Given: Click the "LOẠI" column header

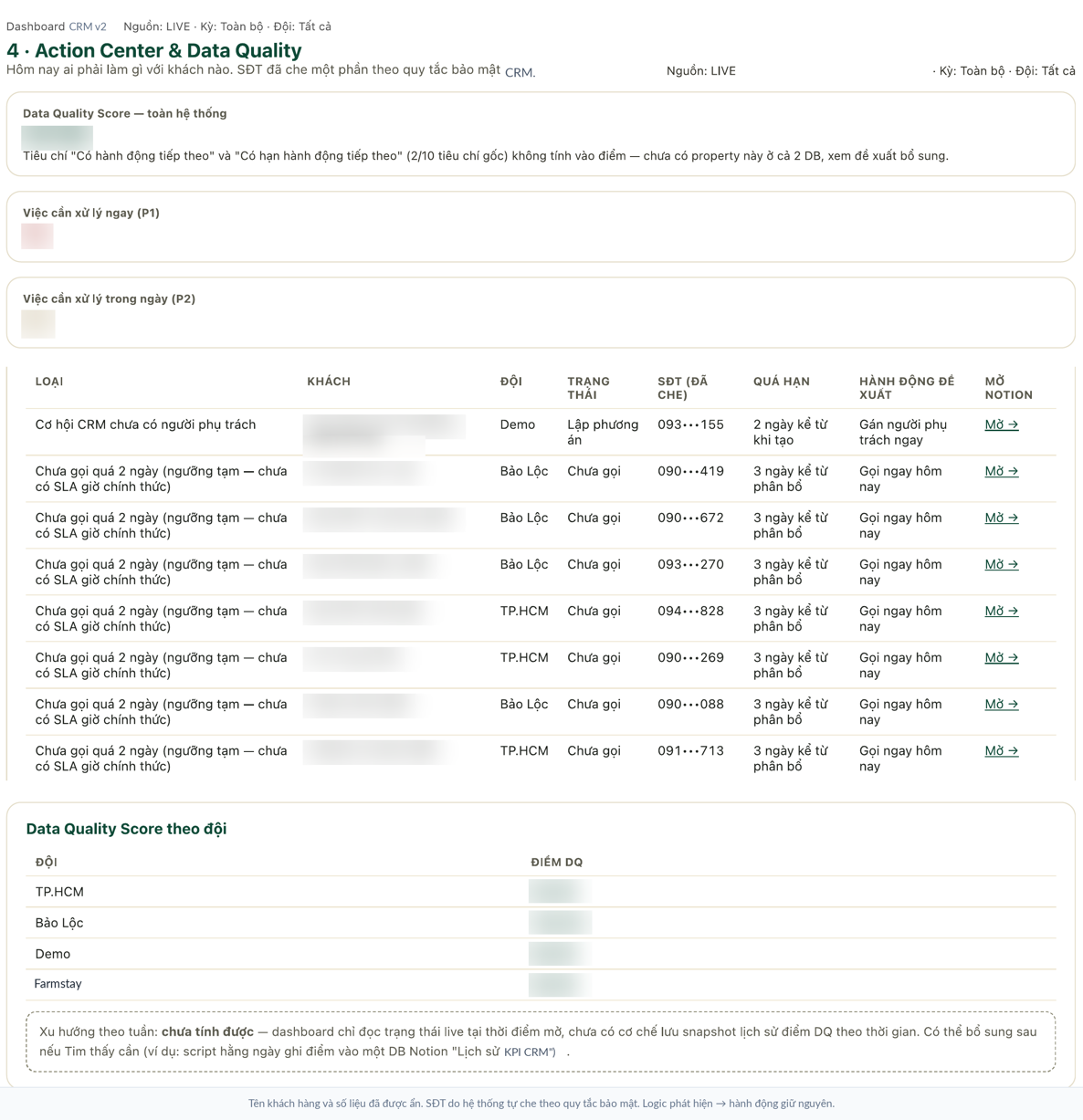Looking at the screenshot, I should pyautogui.click(x=49, y=382).
